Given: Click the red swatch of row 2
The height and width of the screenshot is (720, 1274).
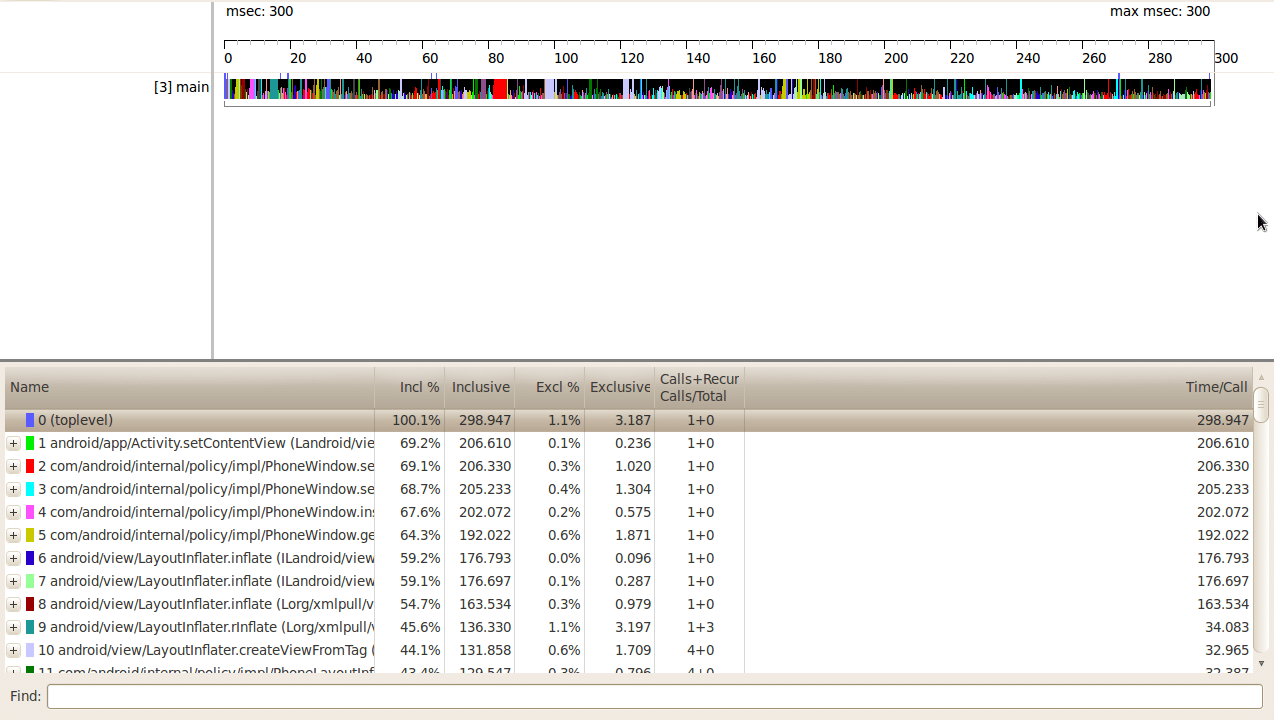Looking at the screenshot, I should 30,466.
